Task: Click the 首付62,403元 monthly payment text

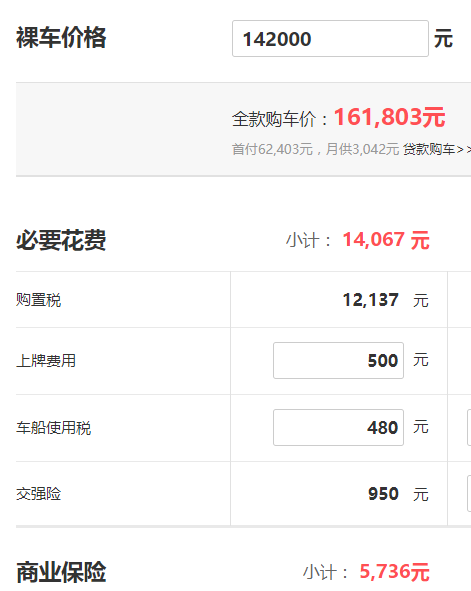Action: coord(315,149)
